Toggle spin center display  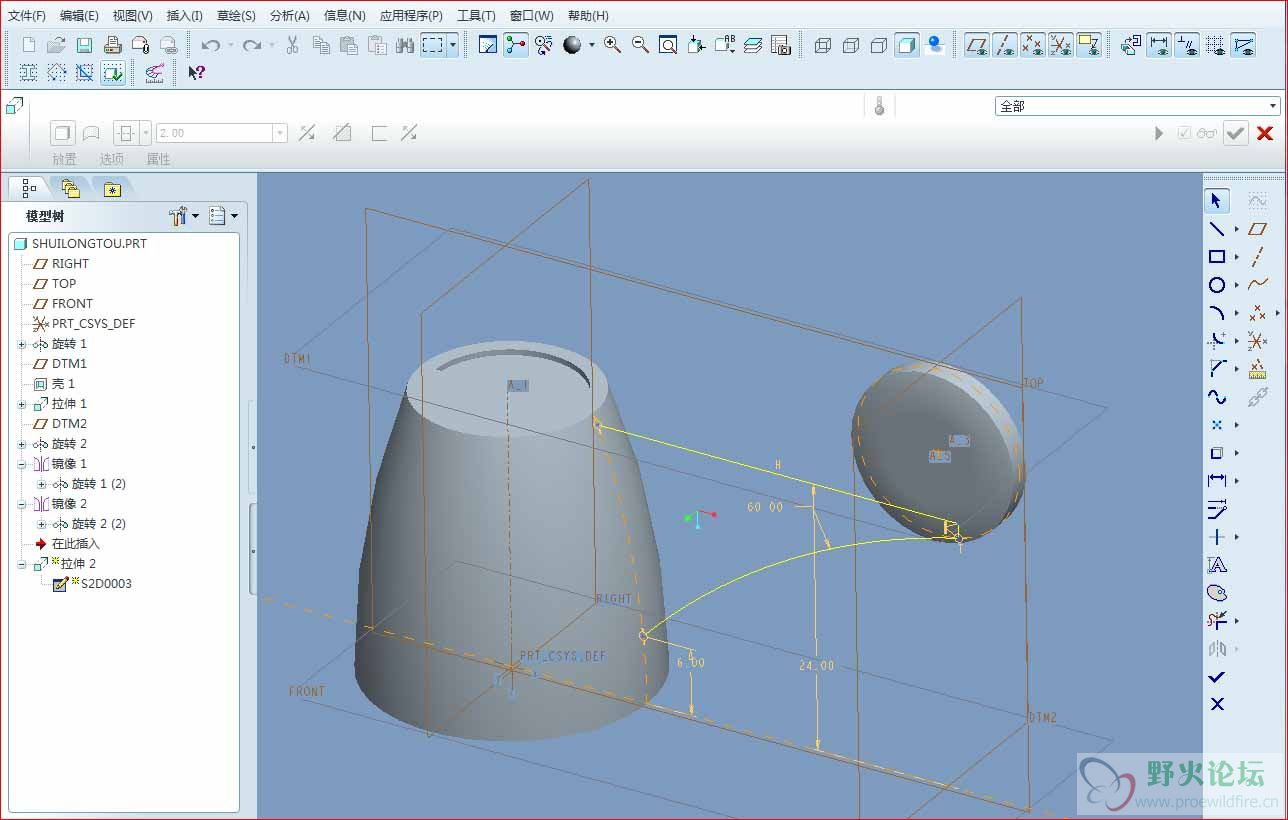point(516,45)
